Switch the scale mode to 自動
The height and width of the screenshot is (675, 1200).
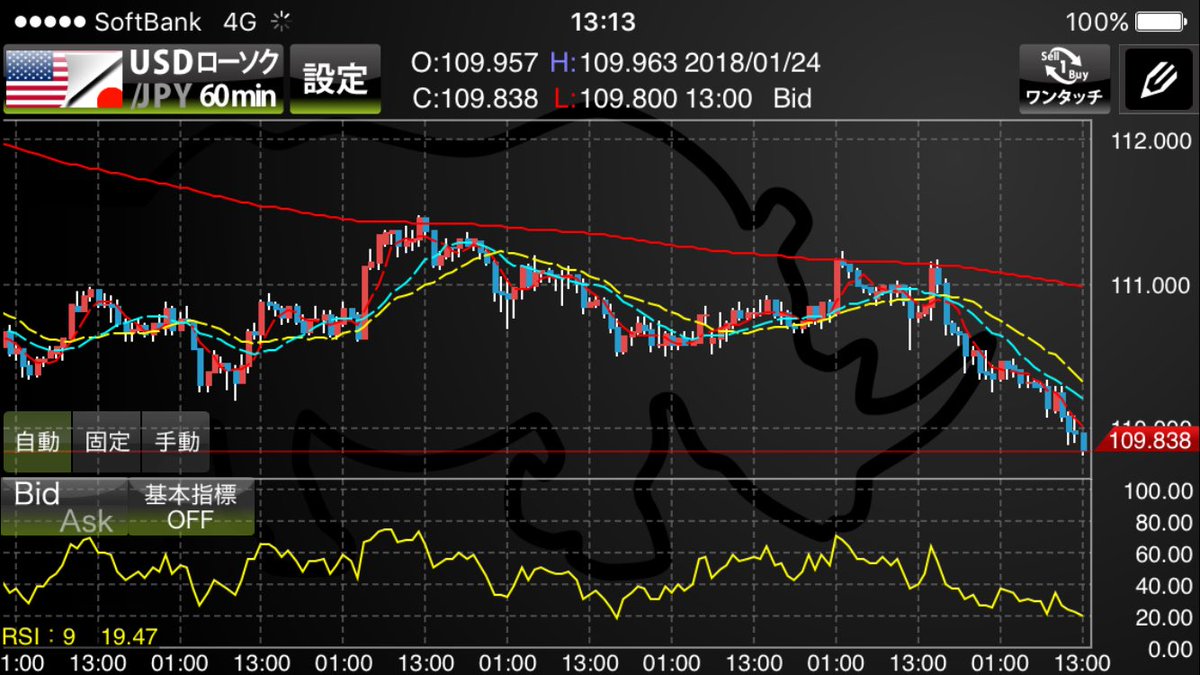click(37, 441)
